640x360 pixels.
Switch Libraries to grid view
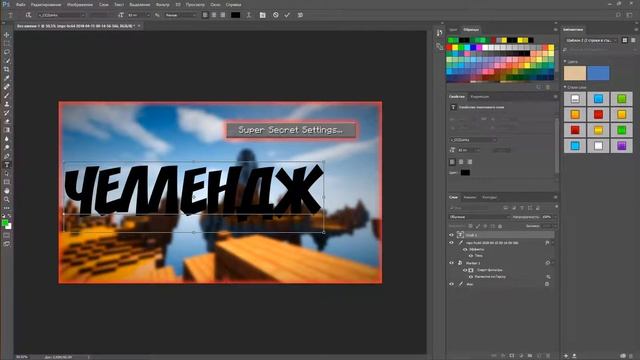[x=624, y=40]
